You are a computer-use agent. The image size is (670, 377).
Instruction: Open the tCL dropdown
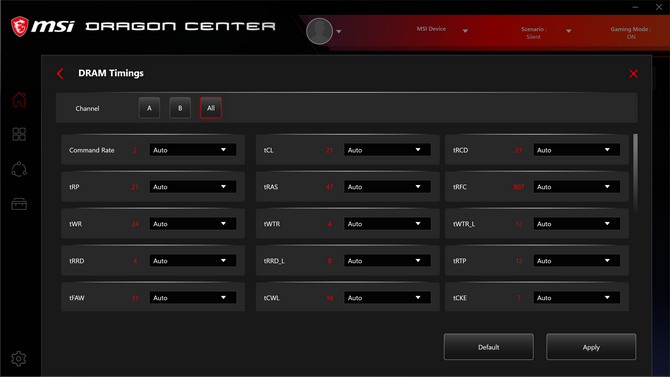(x=387, y=150)
